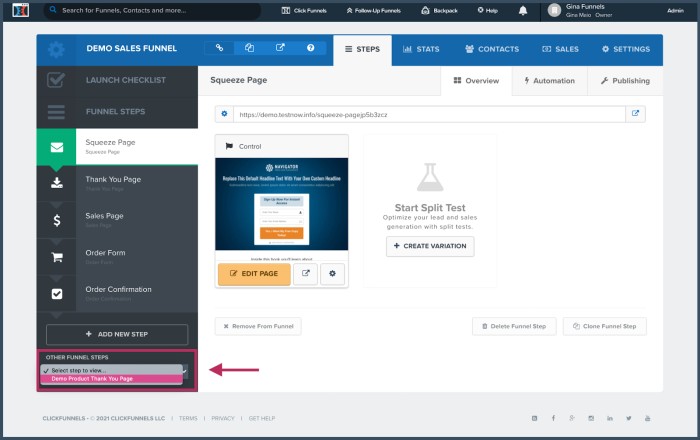Switch to the Contacts tab
The width and height of the screenshot is (700, 440).
pos(492,50)
